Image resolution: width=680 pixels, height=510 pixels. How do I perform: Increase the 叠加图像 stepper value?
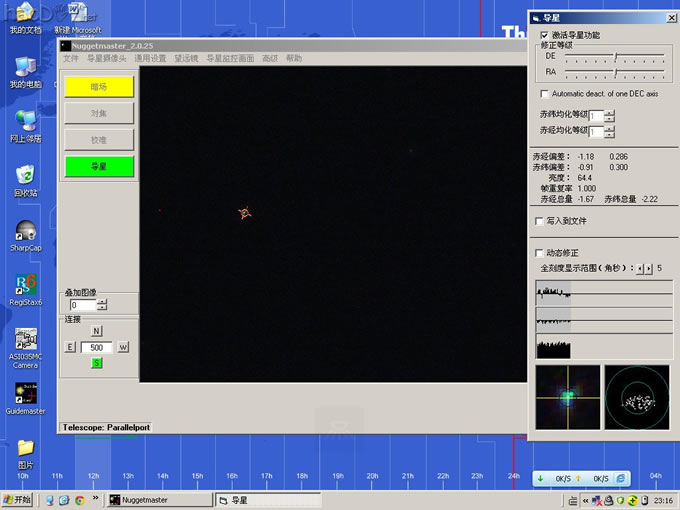(x=101, y=301)
